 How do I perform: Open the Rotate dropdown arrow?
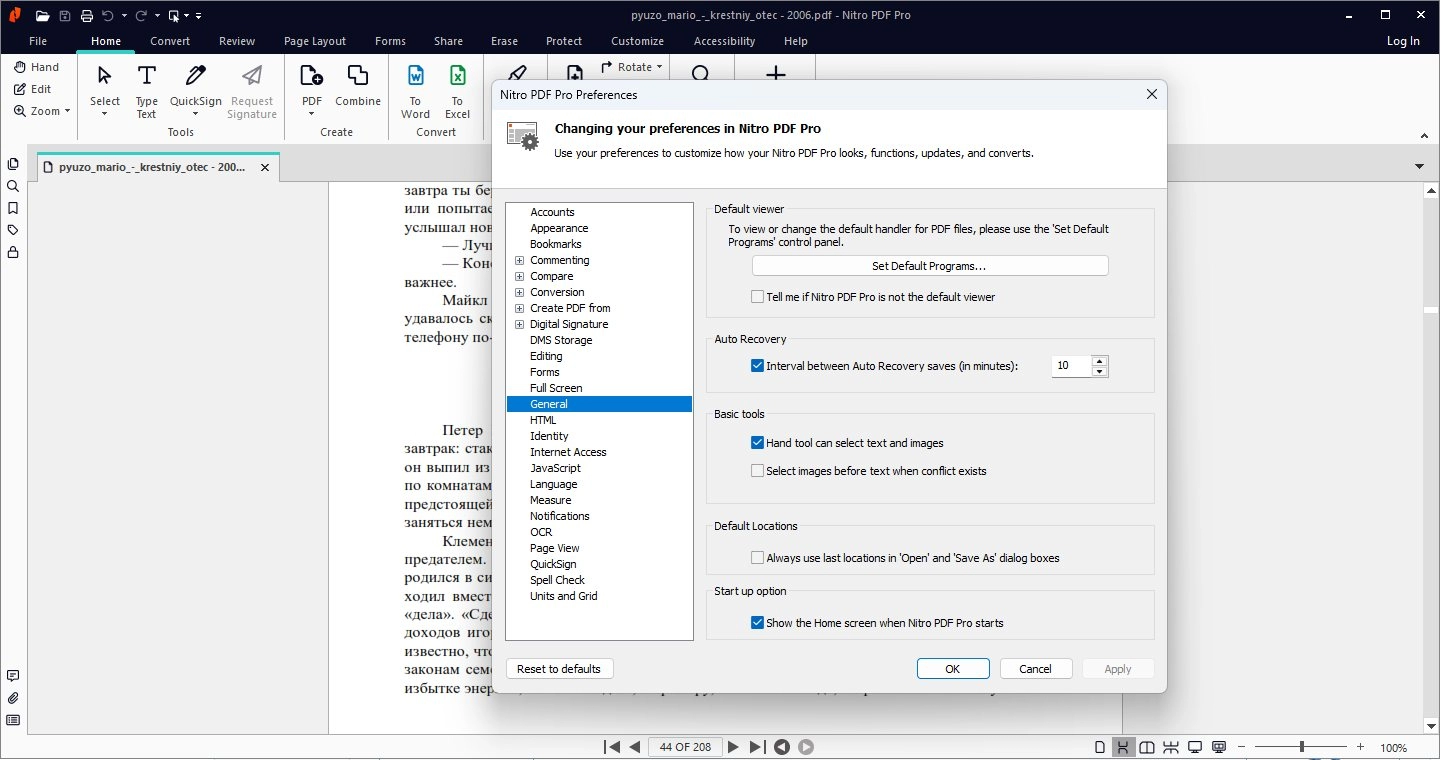tap(660, 67)
